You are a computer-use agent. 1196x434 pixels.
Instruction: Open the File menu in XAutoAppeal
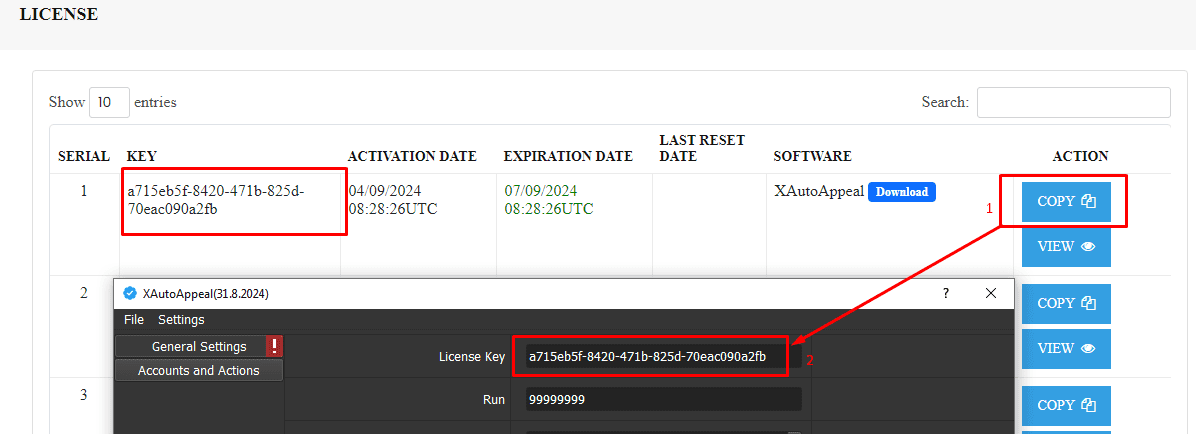tap(134, 320)
